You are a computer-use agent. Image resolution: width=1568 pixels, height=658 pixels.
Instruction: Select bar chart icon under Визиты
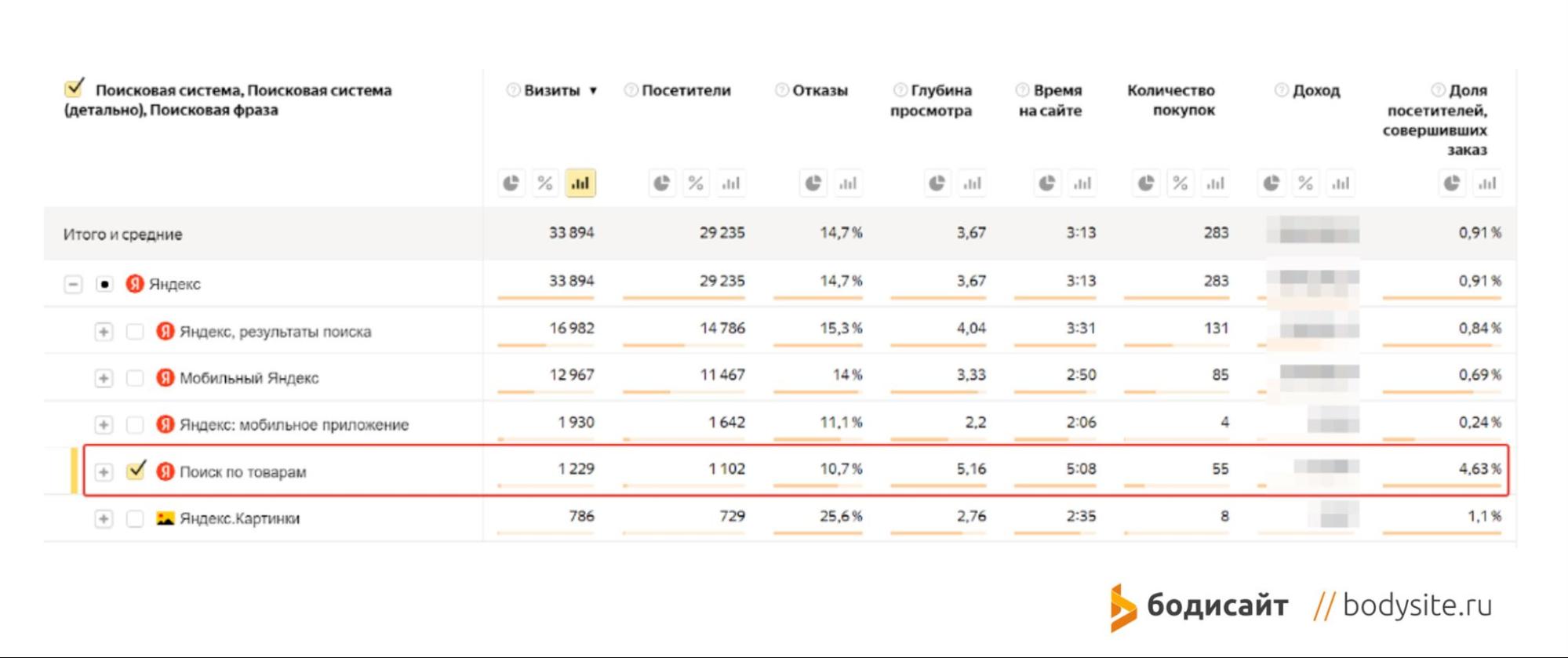580,184
